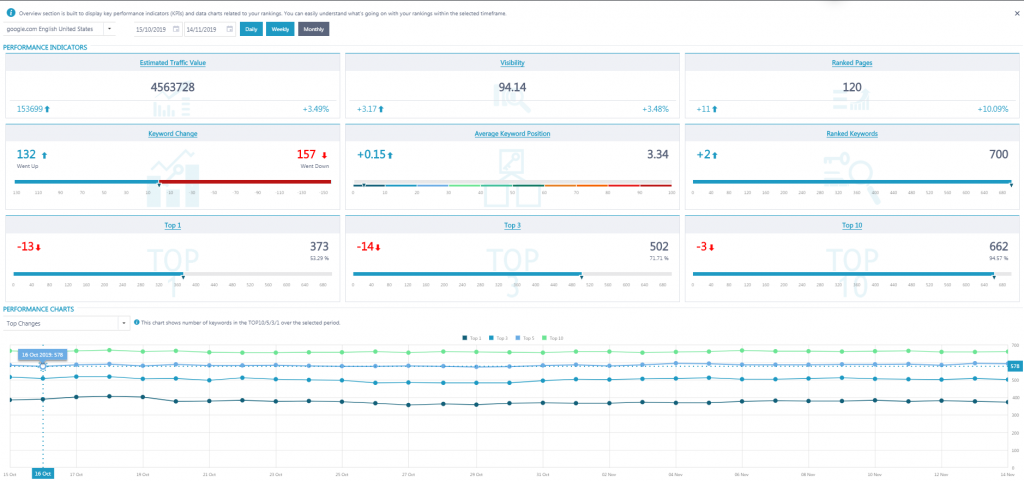Click the 120 ranked pages value
The height and width of the screenshot is (481, 1024).
[x=852, y=87]
